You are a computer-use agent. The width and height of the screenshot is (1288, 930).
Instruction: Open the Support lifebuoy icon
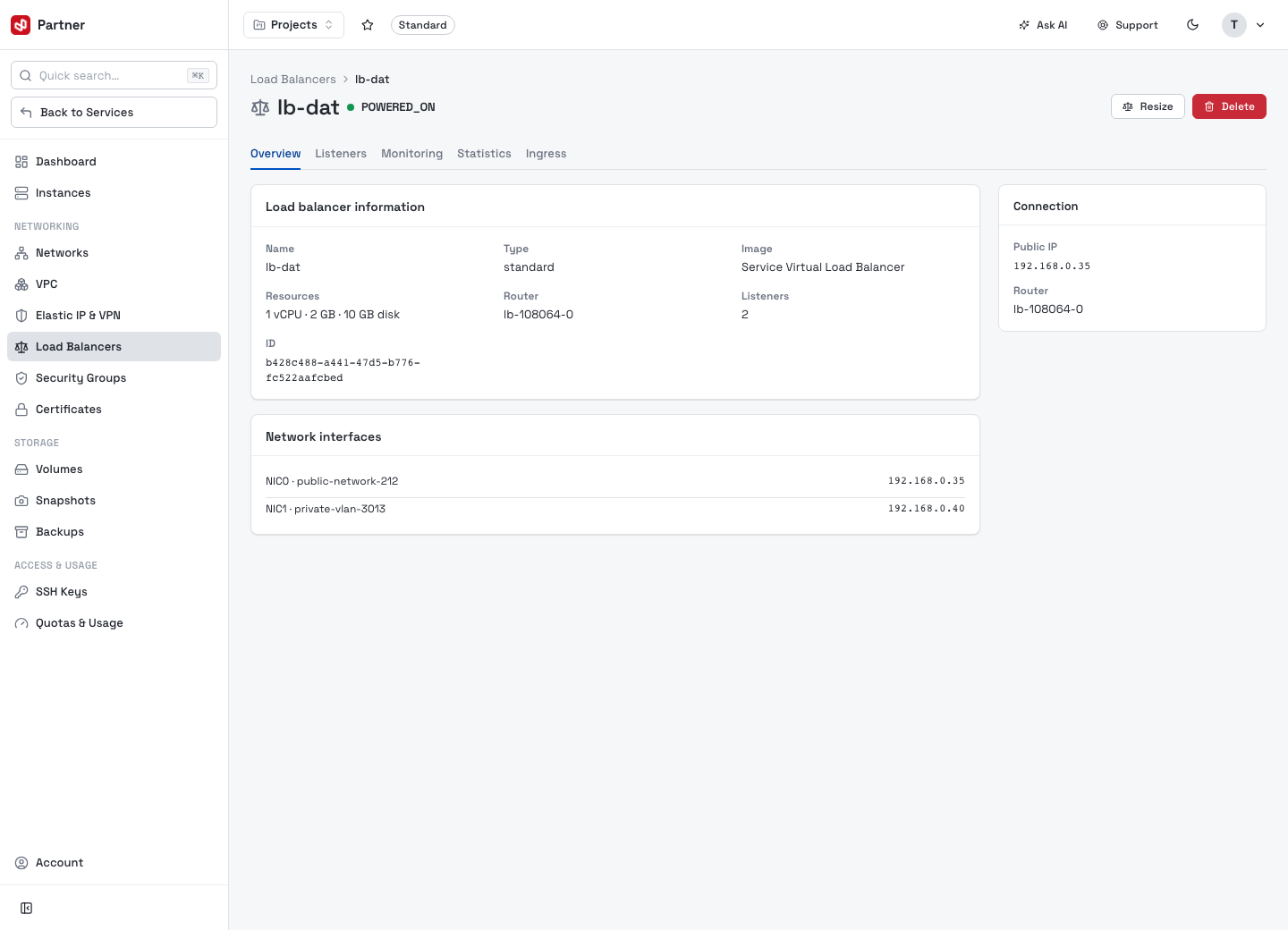1103,25
